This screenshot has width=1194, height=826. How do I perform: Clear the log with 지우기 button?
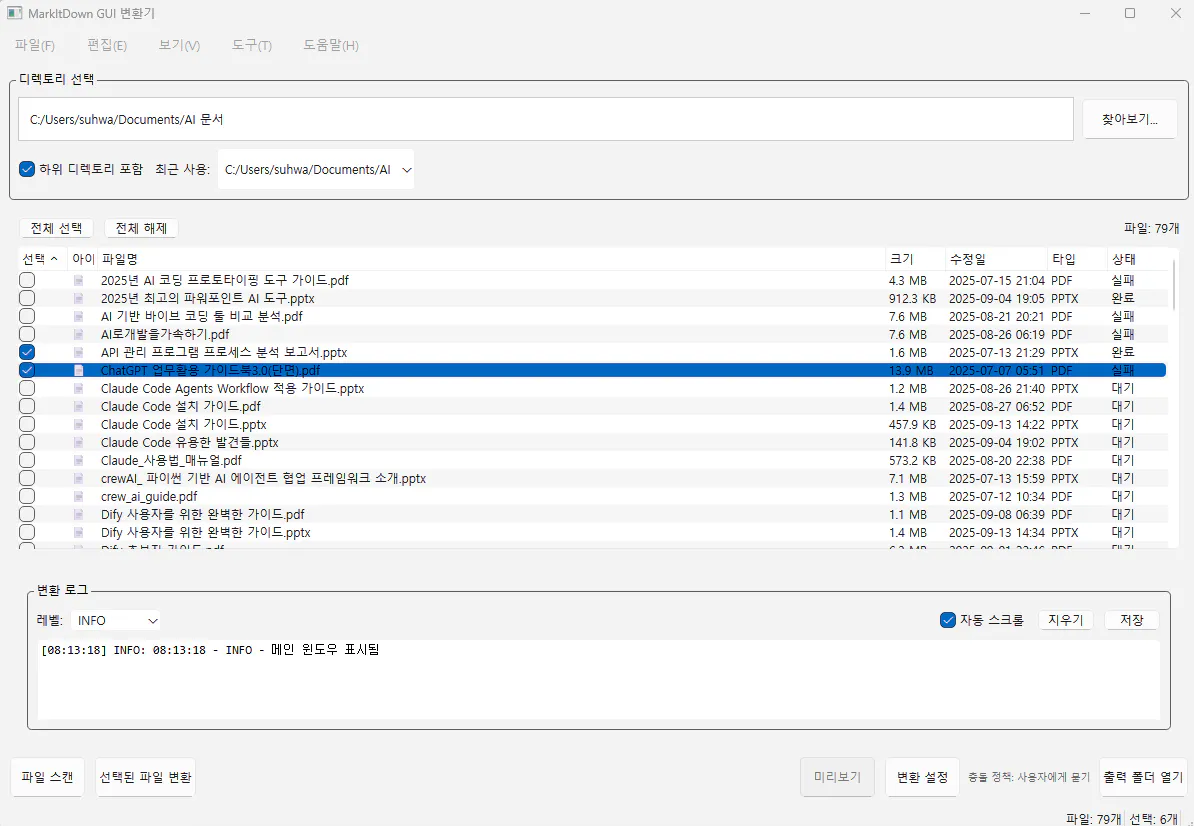[x=1066, y=620]
